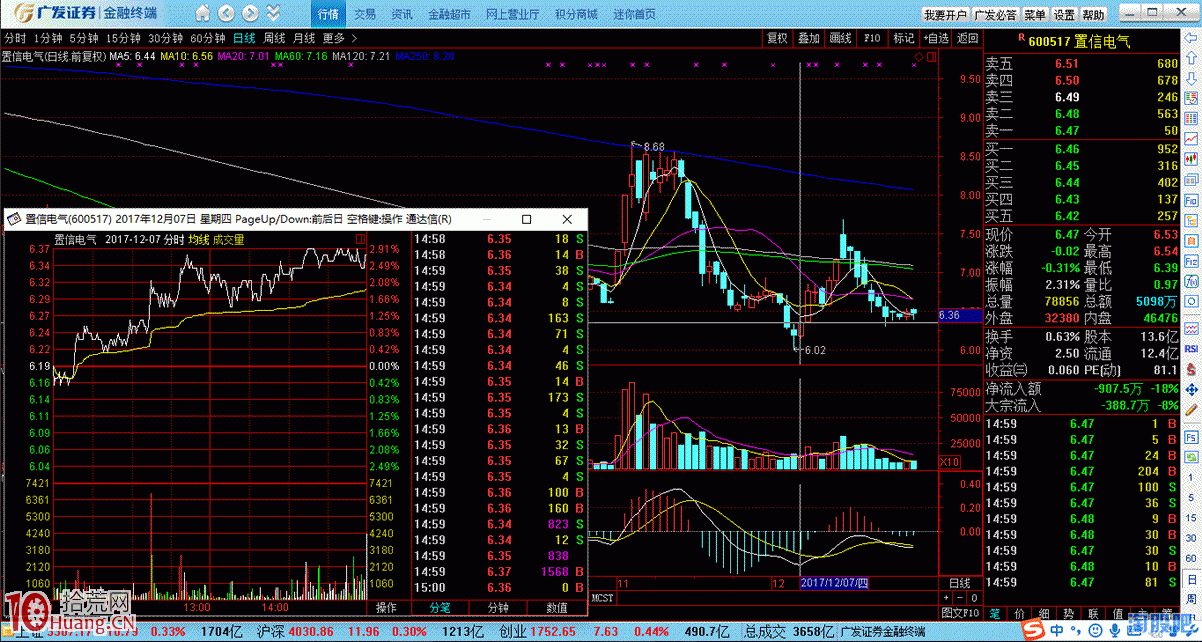Select the 分时 period

click(x=15, y=38)
